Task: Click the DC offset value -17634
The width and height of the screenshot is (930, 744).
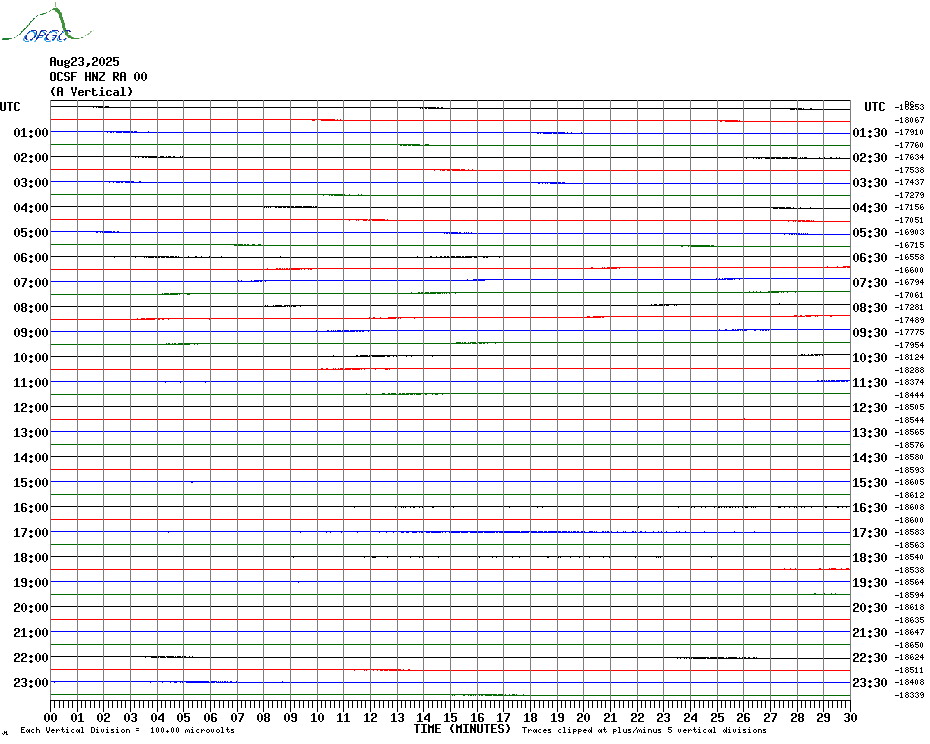Action: (909, 157)
